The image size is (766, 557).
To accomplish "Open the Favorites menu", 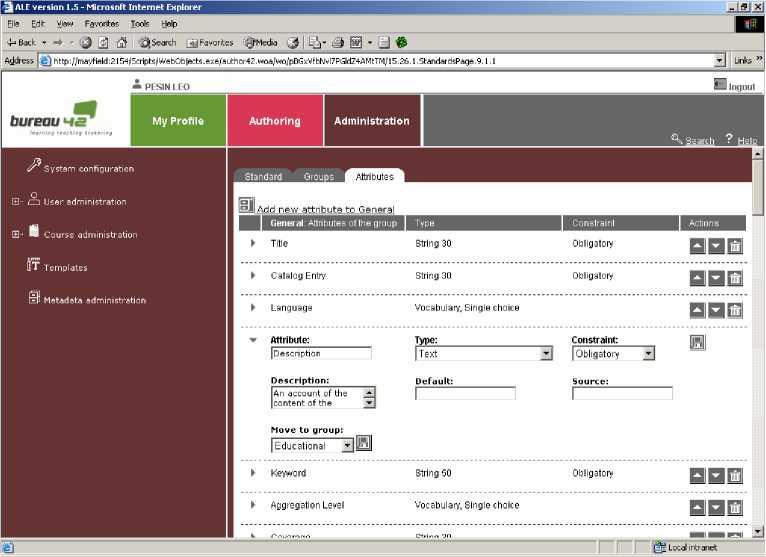I will pos(102,23).
